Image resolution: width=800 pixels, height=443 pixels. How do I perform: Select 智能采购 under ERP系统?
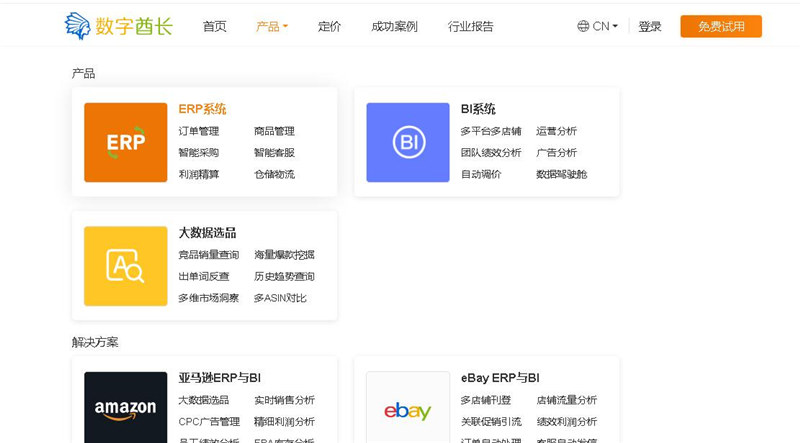pos(198,153)
